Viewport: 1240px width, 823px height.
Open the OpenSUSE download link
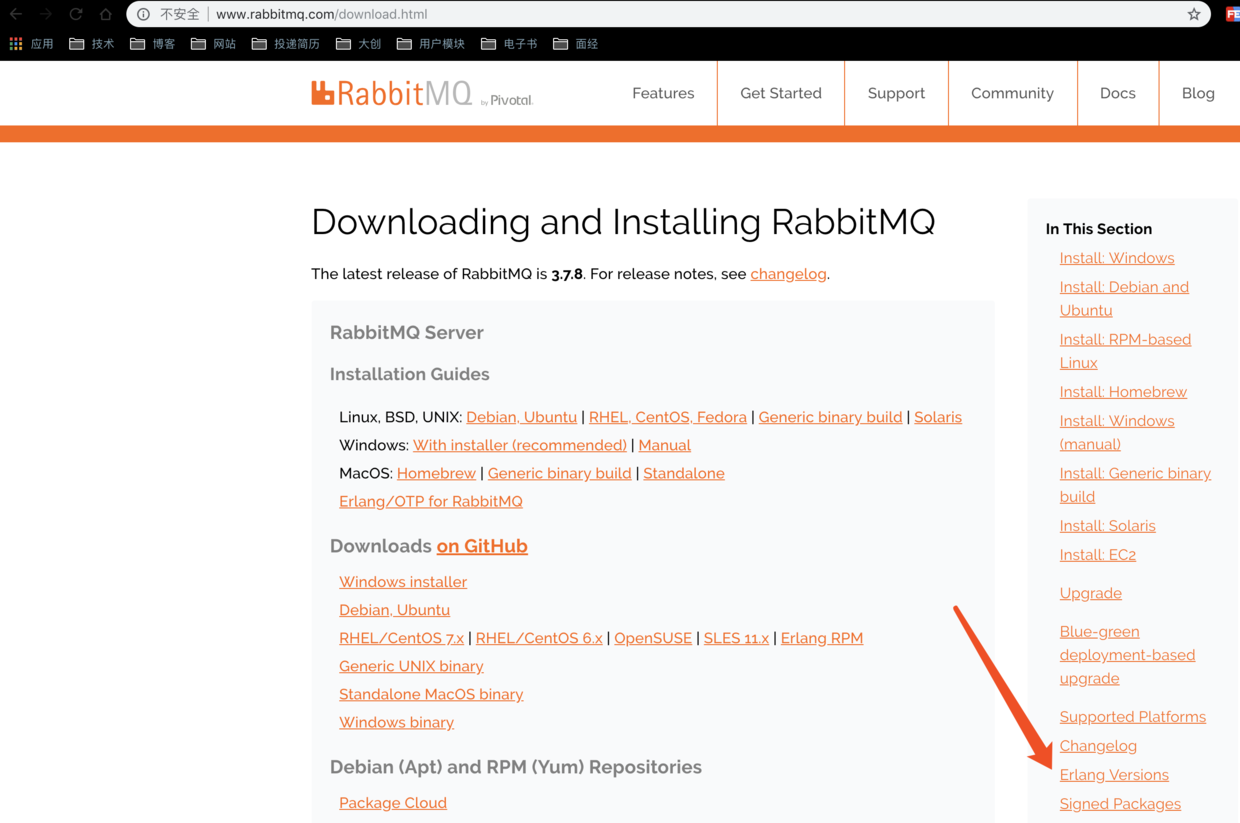(x=653, y=638)
